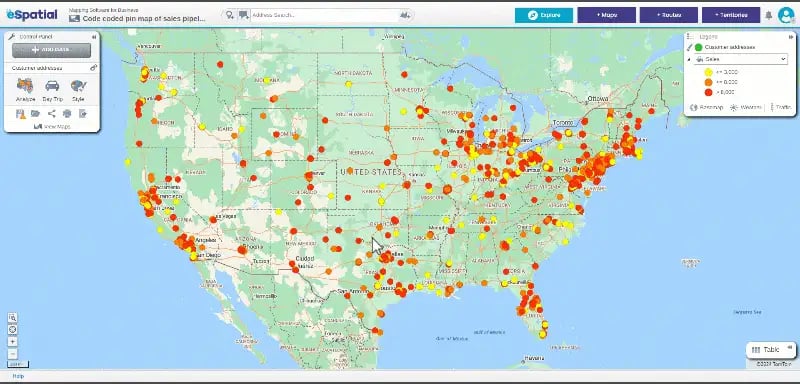Click the icon at right of Address Search
The width and height of the screenshot is (800, 384).
[405, 15]
